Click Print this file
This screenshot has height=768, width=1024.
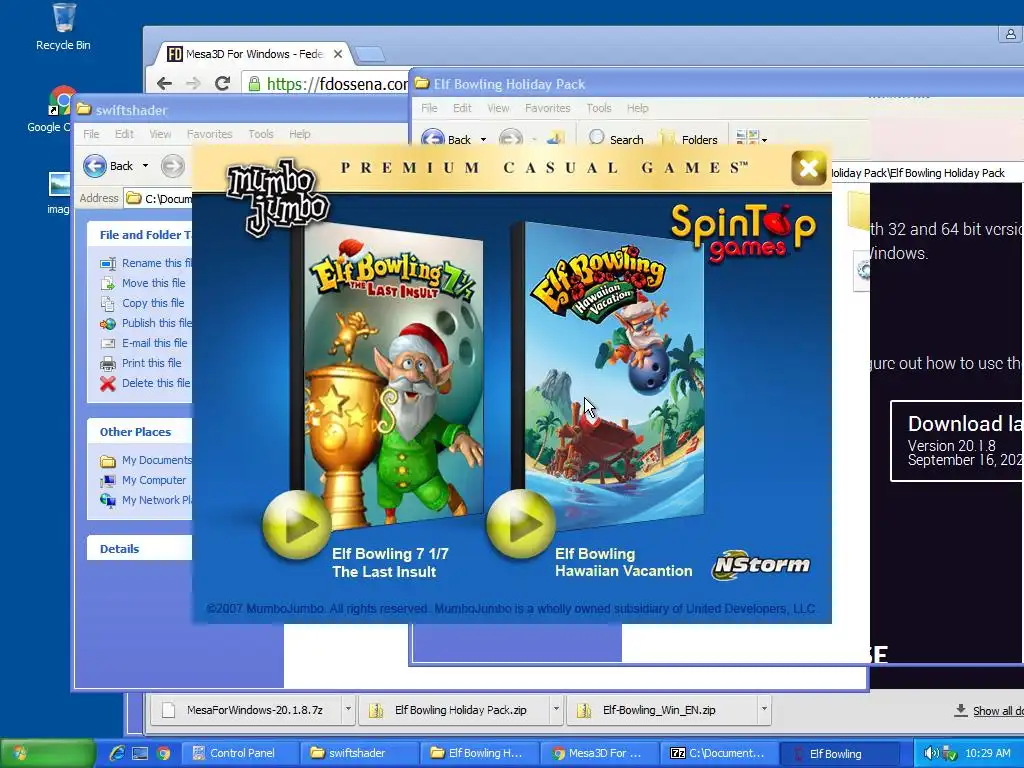141,363
